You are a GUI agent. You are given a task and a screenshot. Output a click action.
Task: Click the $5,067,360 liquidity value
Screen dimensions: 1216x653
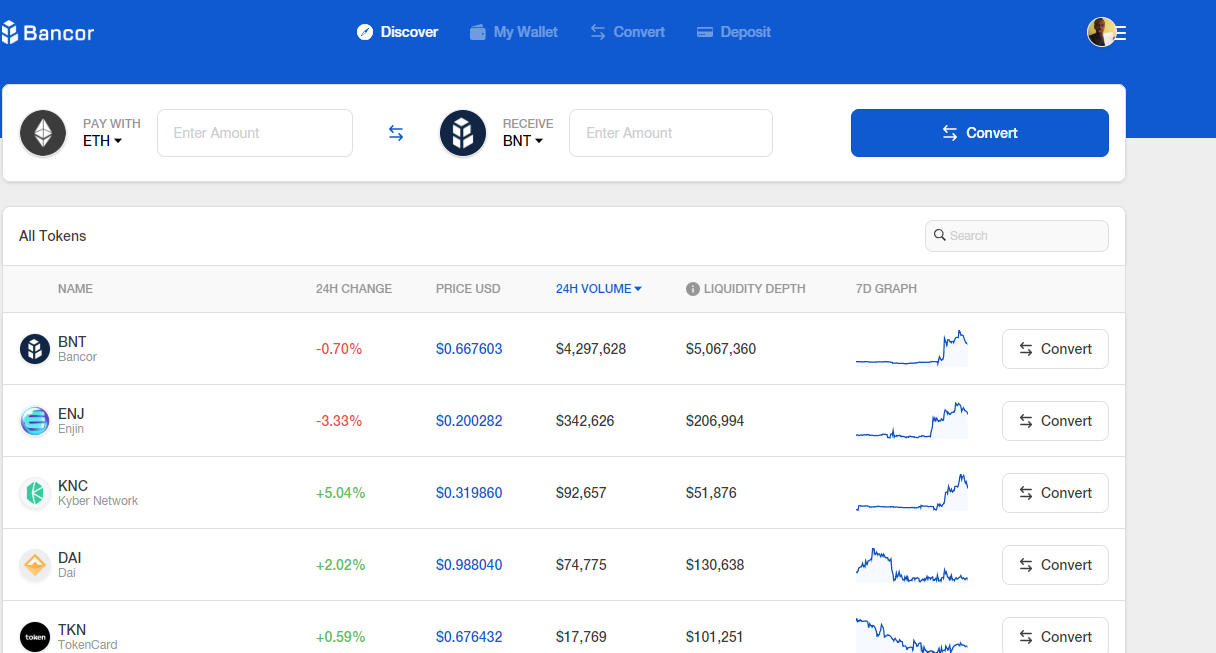[721, 349]
